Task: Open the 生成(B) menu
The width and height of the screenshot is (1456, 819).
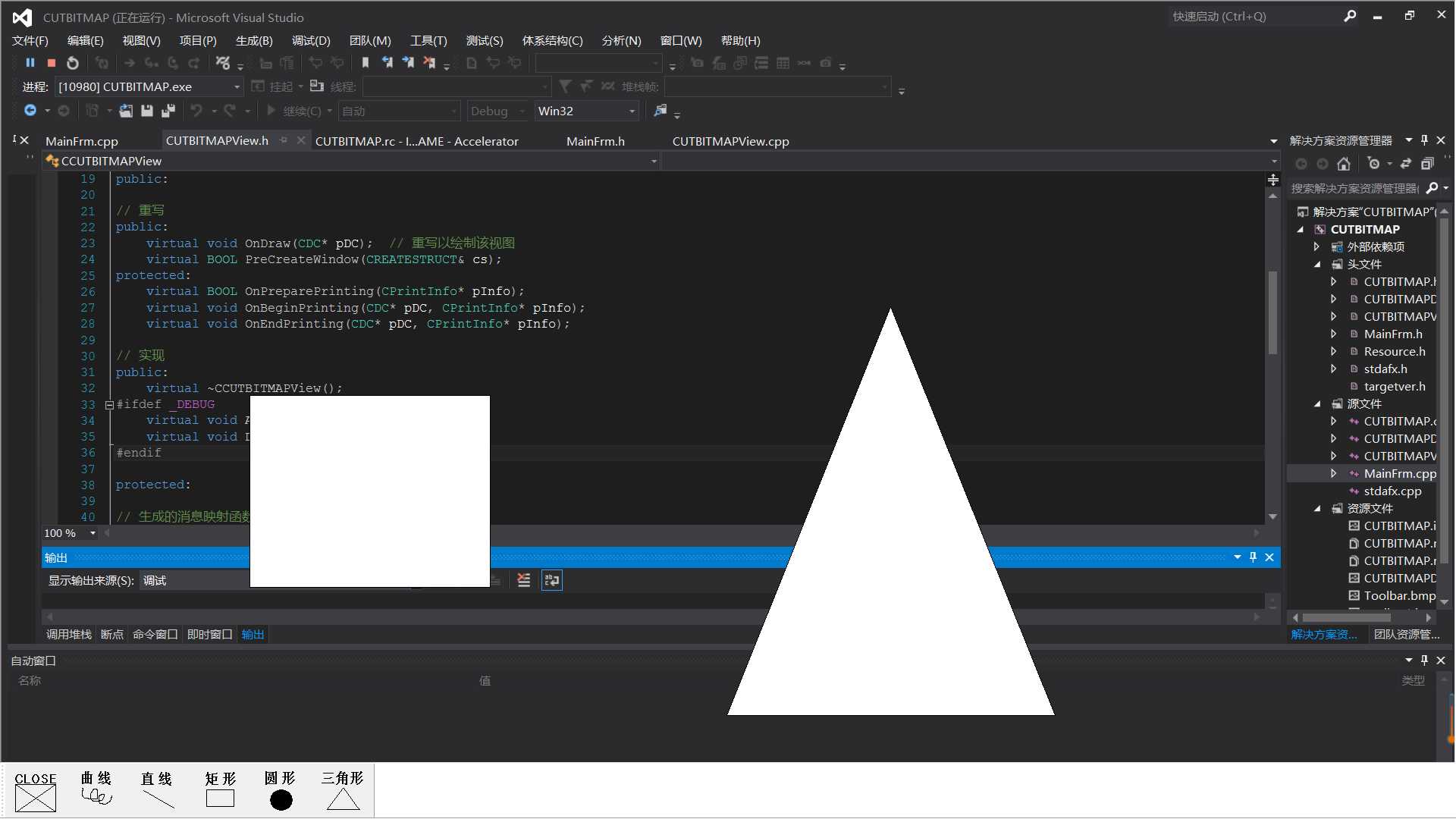Action: coord(254,40)
